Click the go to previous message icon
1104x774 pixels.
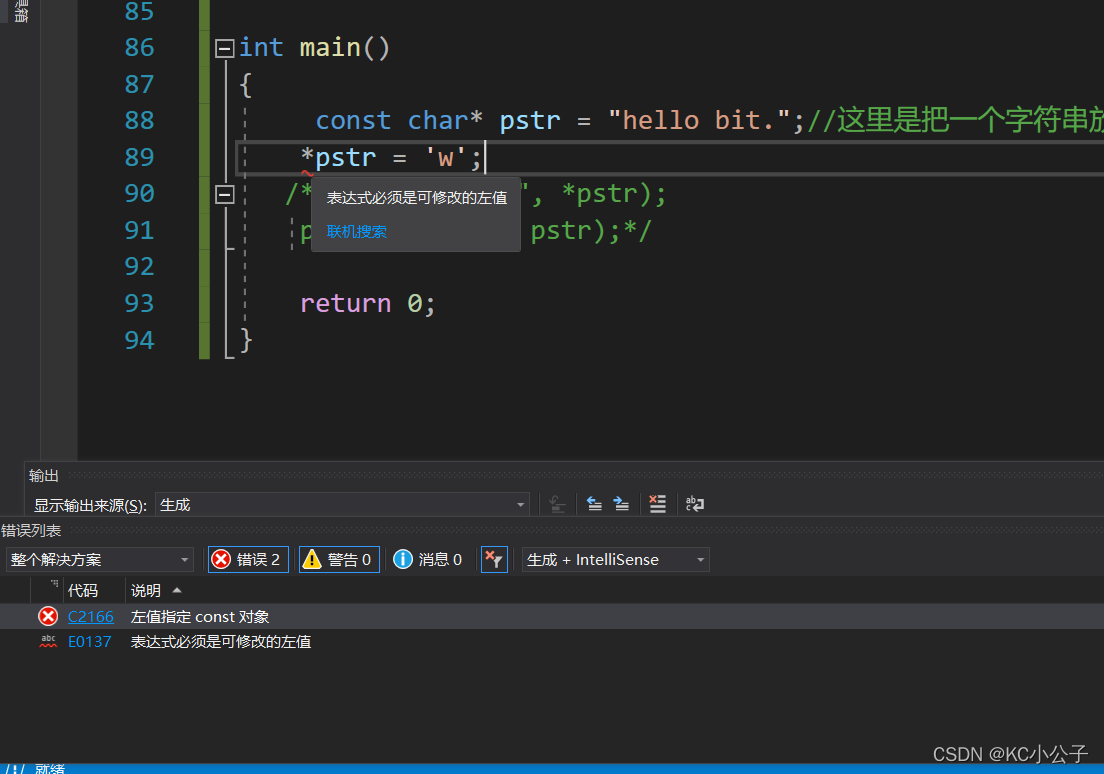point(594,504)
